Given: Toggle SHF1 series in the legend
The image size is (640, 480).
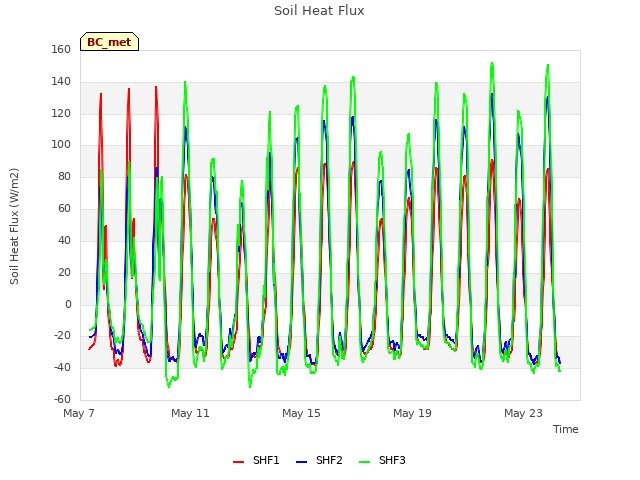Looking at the screenshot, I should tap(256, 460).
